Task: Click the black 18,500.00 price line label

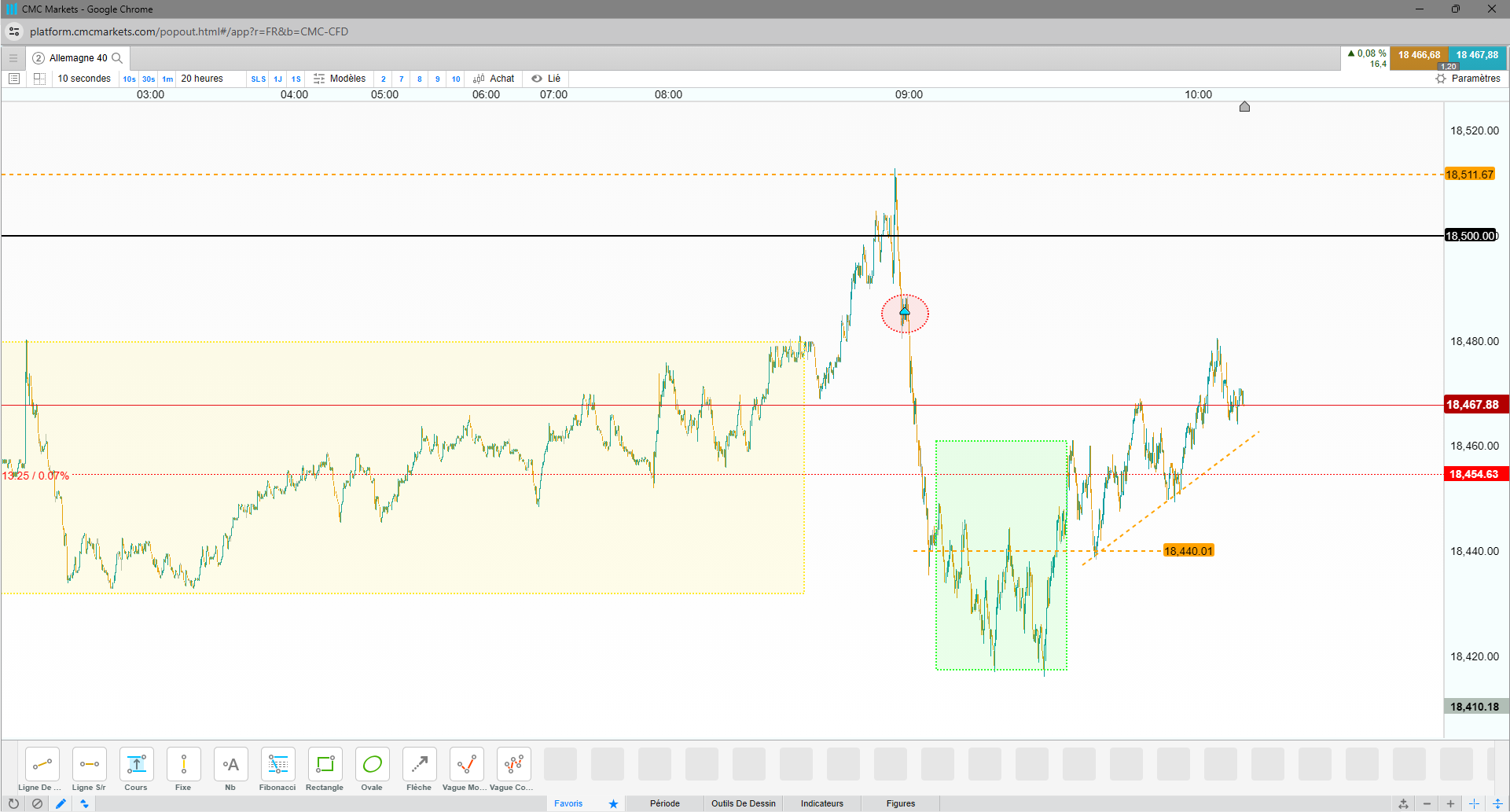Action: coord(1471,236)
